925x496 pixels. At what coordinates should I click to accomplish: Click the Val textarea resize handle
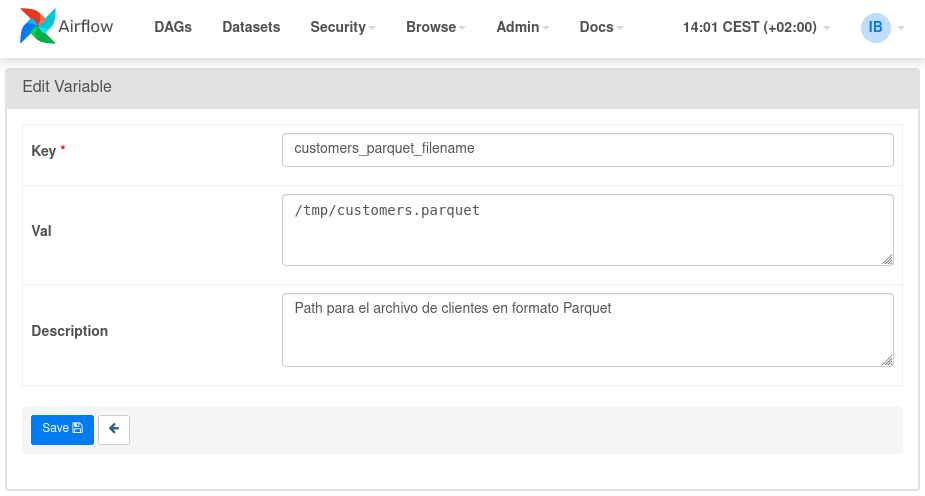click(x=887, y=259)
